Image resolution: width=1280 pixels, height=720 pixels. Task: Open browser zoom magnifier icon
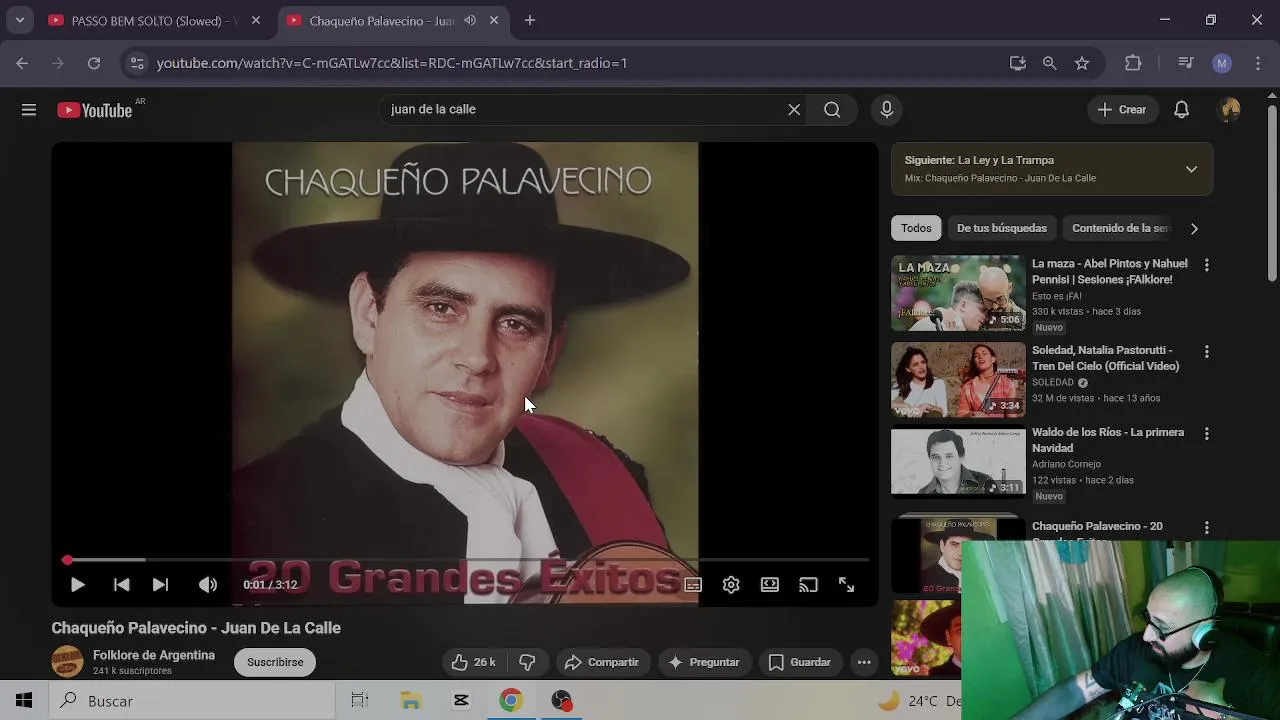click(x=1049, y=63)
